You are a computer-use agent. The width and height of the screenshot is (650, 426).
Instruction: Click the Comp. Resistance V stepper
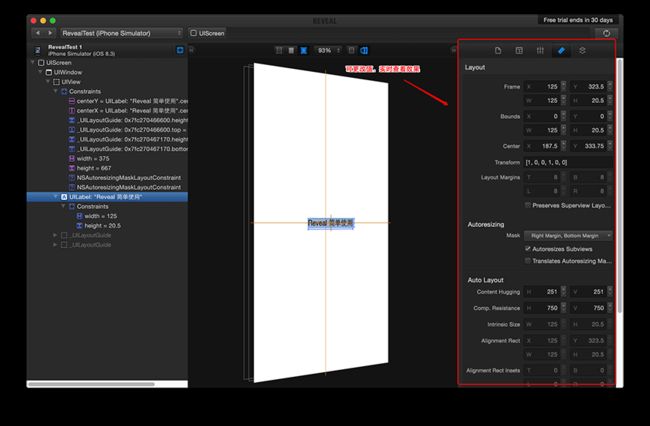click(x=610, y=308)
